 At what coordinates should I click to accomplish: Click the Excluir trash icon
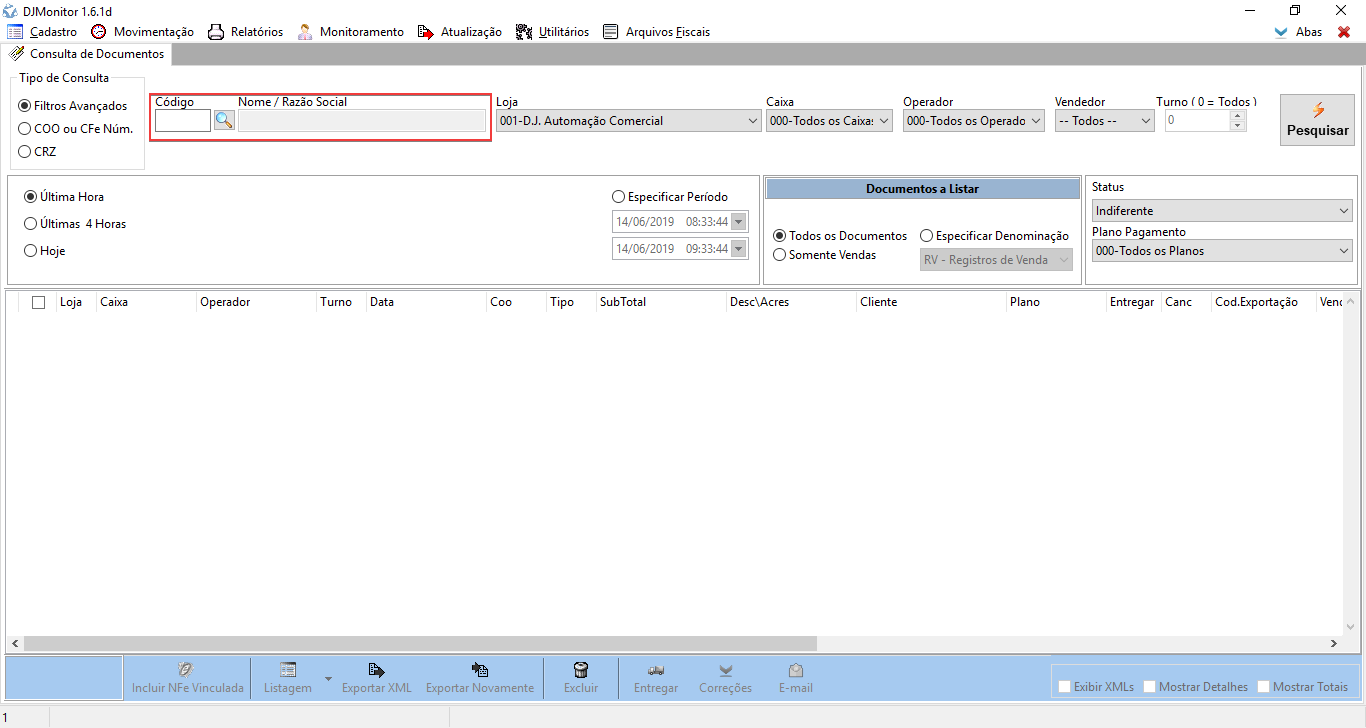pos(580,670)
